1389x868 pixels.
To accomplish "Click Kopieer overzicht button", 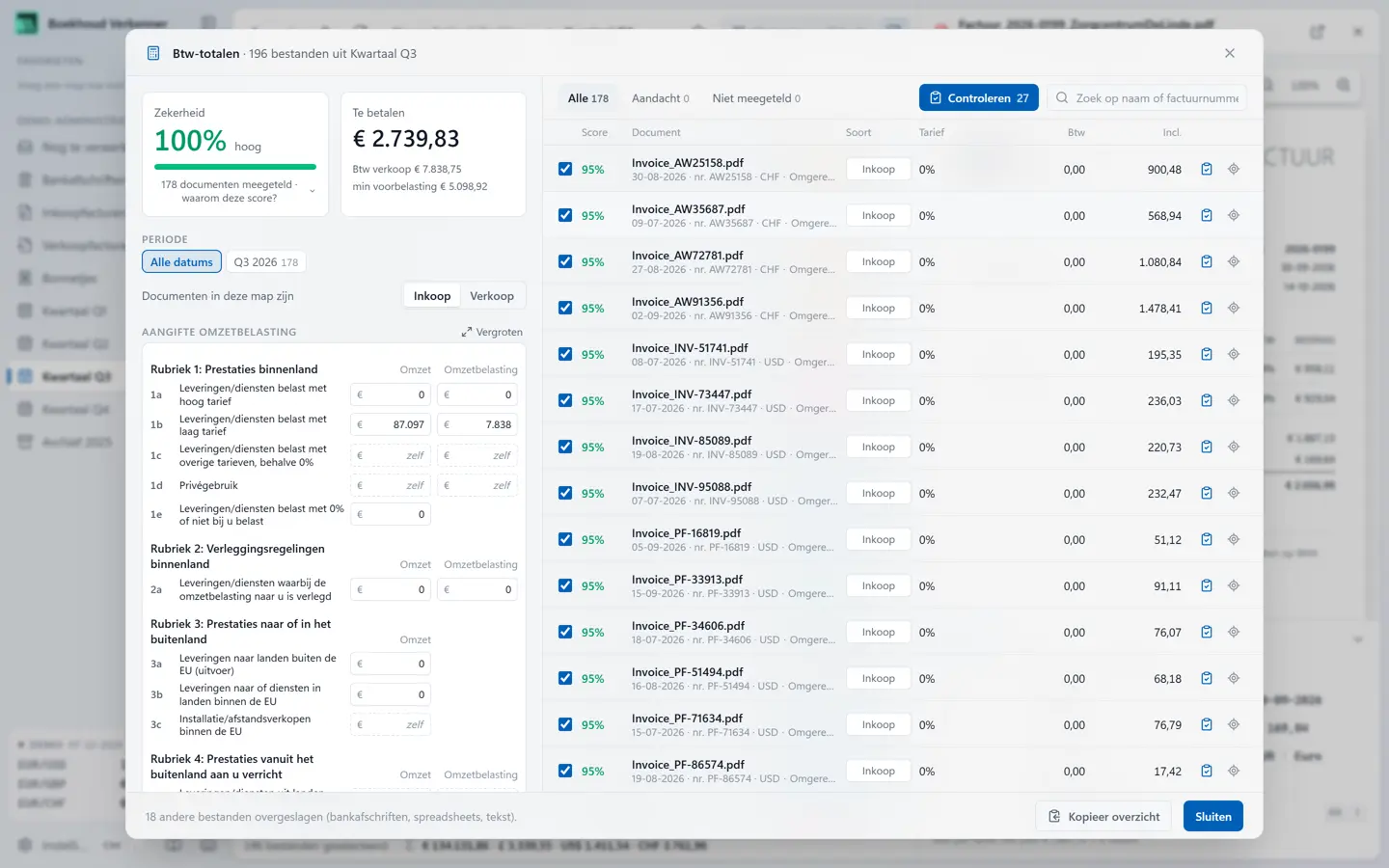I will pyautogui.click(x=1103, y=816).
